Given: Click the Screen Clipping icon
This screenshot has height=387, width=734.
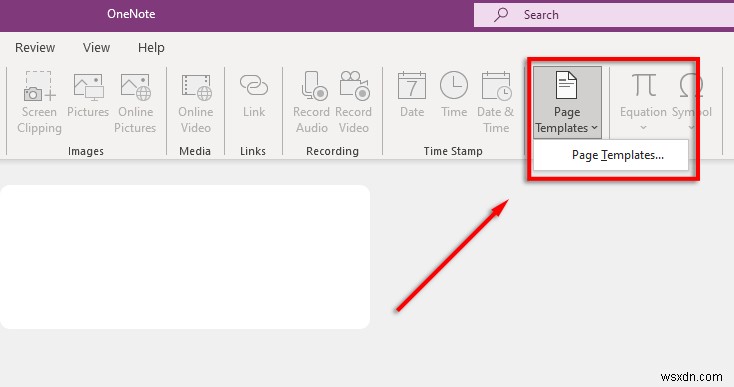Looking at the screenshot, I should (x=39, y=87).
